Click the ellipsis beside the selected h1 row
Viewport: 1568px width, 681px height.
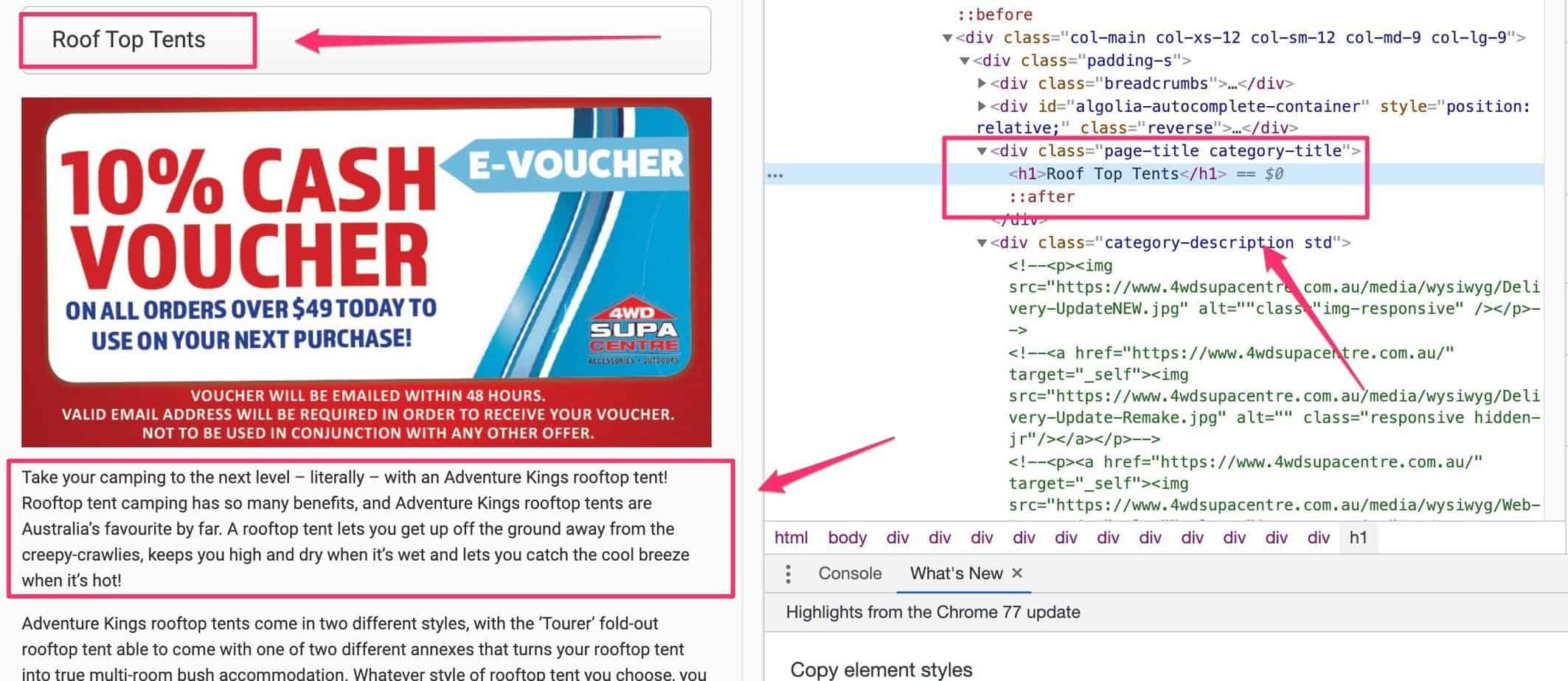(x=775, y=175)
